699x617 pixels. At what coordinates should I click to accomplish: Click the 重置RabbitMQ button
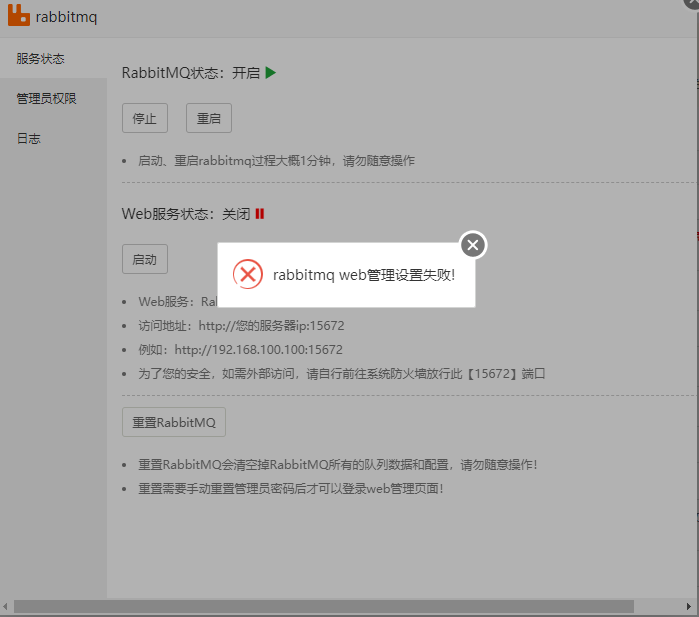click(x=174, y=422)
